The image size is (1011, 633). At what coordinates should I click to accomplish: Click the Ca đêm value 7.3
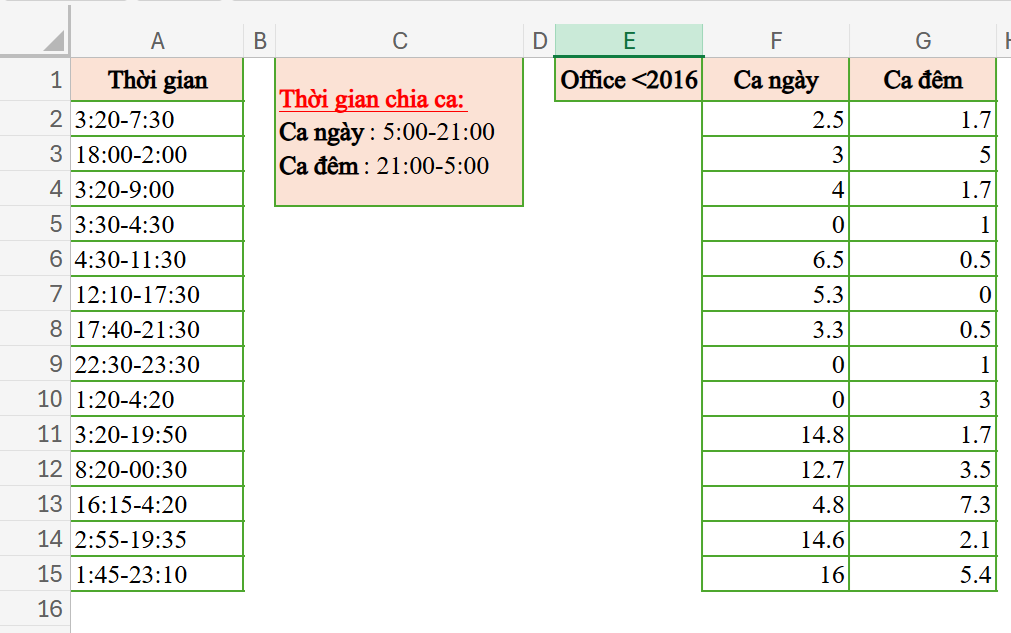pos(923,504)
